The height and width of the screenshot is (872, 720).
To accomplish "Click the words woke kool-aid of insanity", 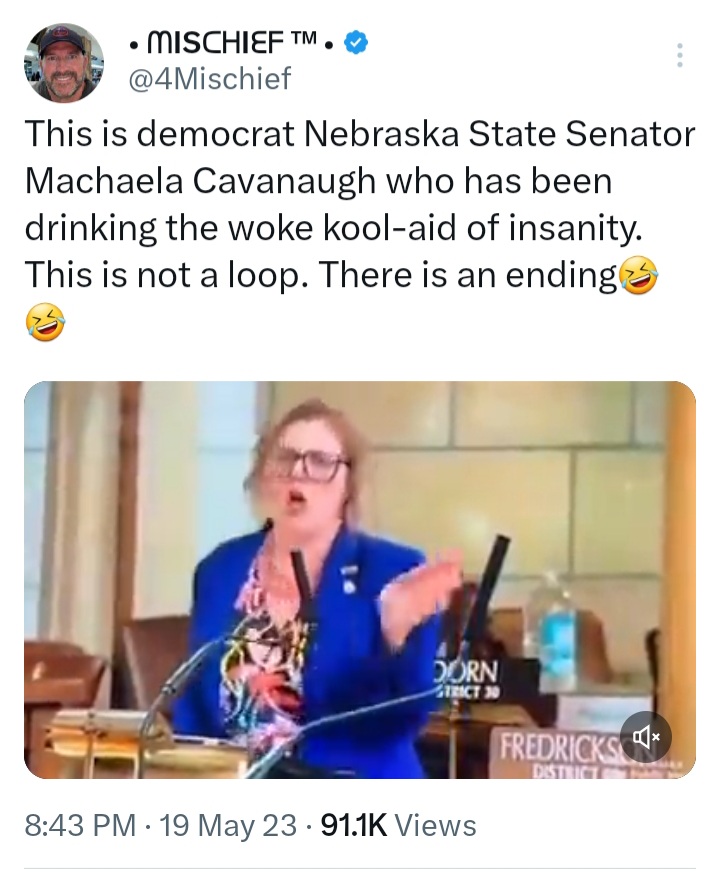I will click(435, 228).
